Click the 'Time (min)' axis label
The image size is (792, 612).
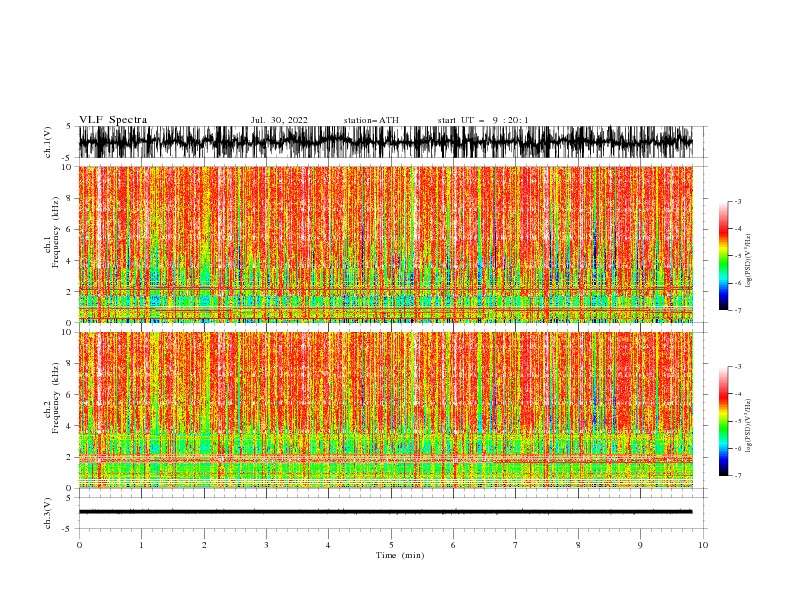400,555
